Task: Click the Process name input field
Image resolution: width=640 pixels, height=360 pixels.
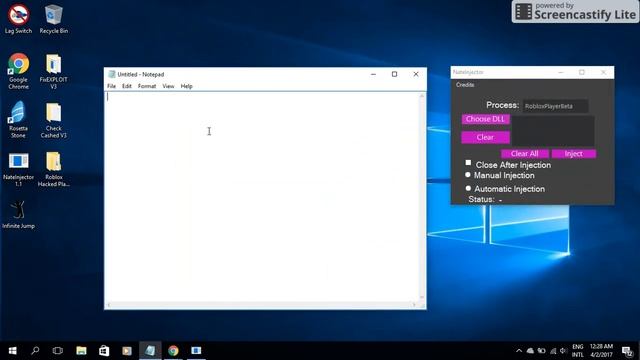Action: tap(555, 106)
